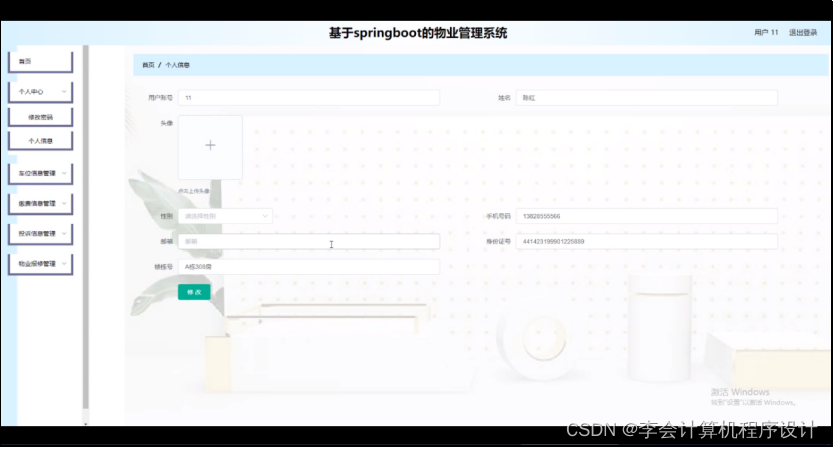Open the 性别 gender dropdown
The image size is (834, 449).
225,217
